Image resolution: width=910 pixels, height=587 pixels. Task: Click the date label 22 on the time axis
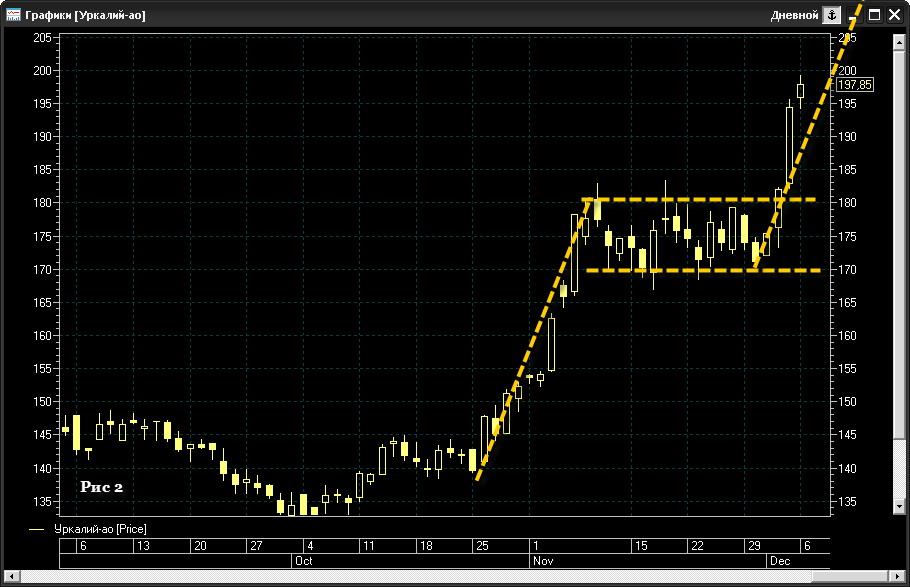click(697, 546)
